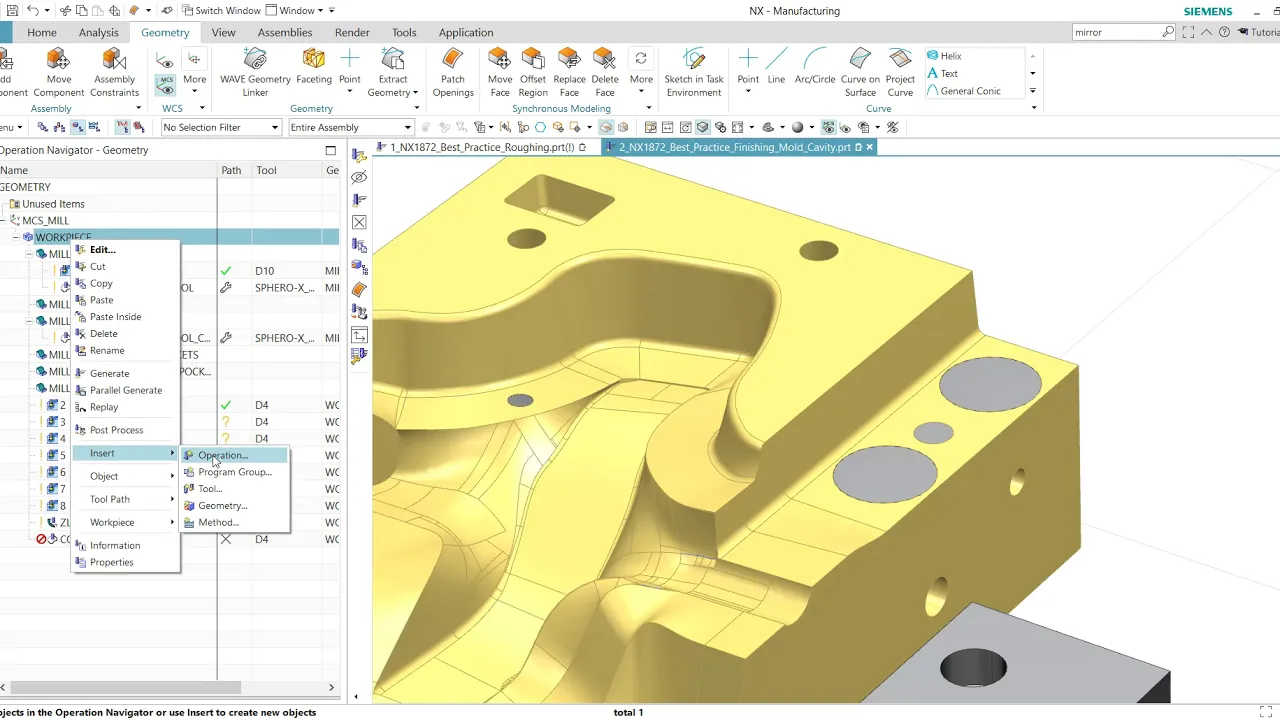
Task: Click in the command finder search field
Action: tap(1116, 32)
